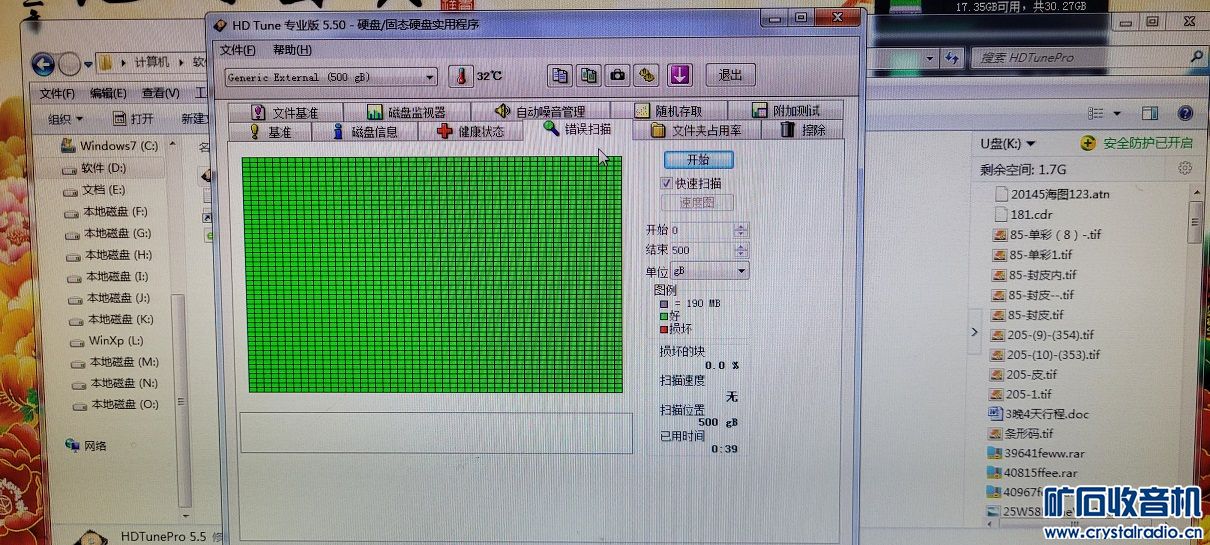Switch to the 健康状态 tab
The image size is (1210, 545).
click(470, 131)
